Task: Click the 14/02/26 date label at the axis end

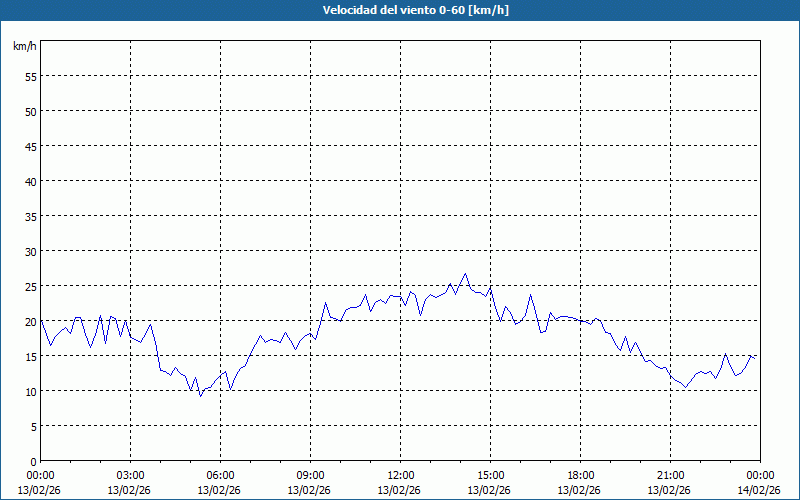Action: coord(760,490)
